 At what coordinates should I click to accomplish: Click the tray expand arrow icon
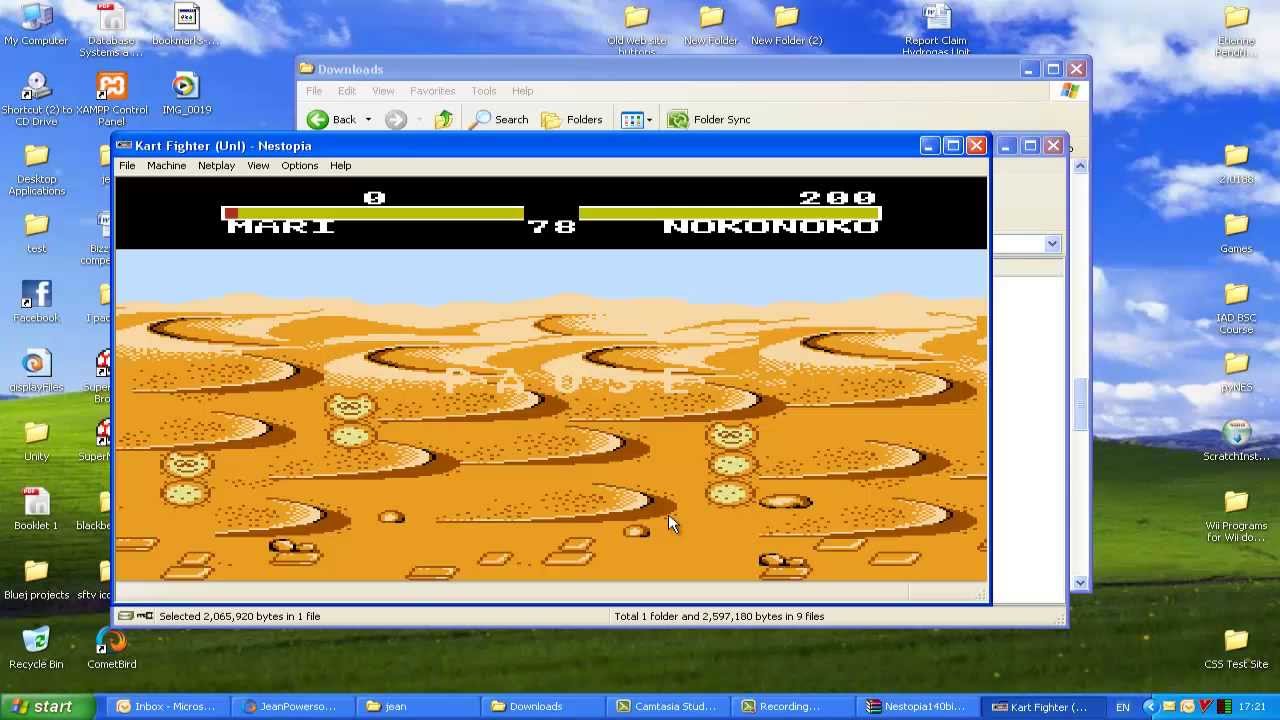coord(1149,707)
